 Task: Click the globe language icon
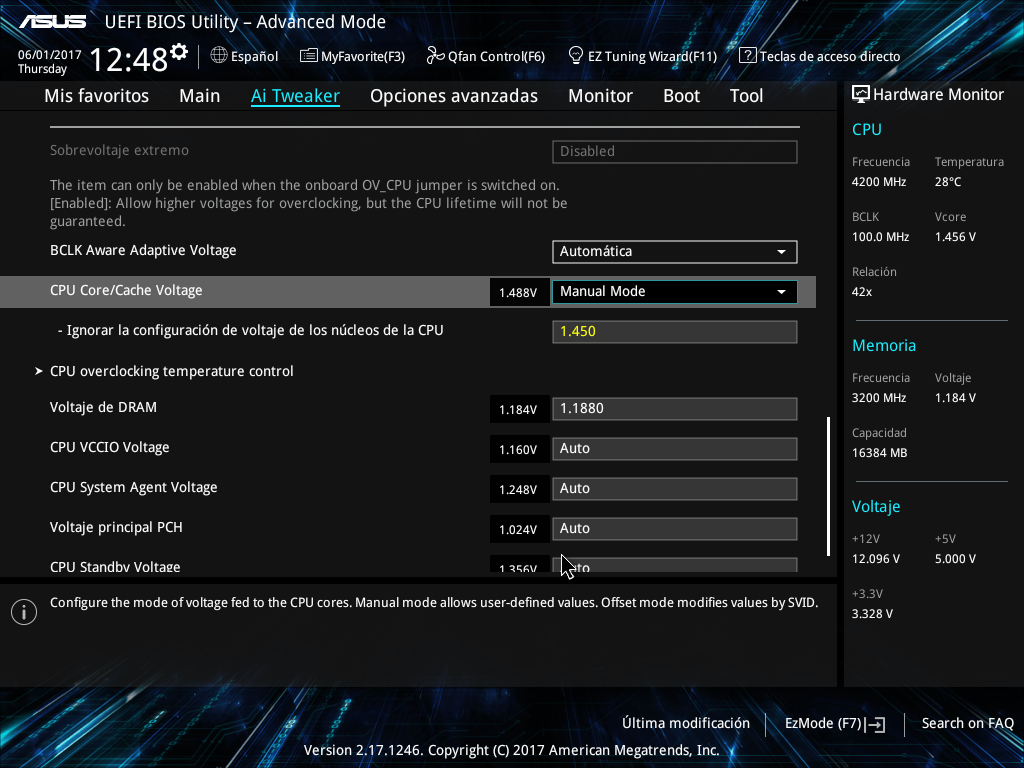[219, 56]
